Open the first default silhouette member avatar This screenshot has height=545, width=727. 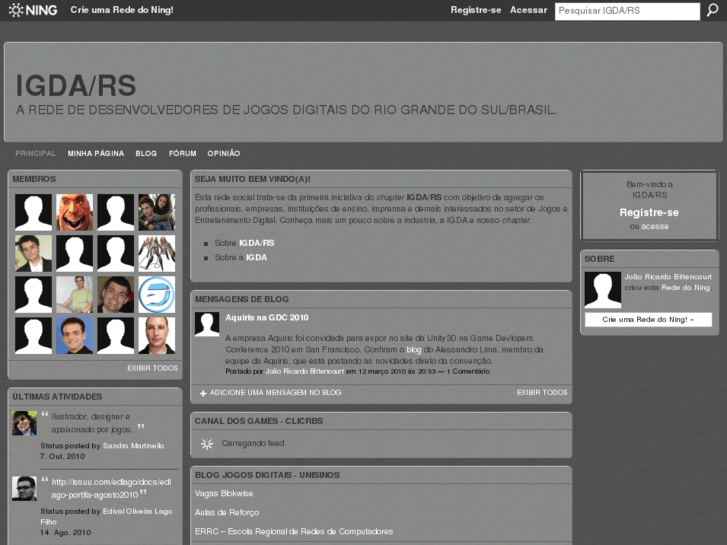(x=33, y=212)
